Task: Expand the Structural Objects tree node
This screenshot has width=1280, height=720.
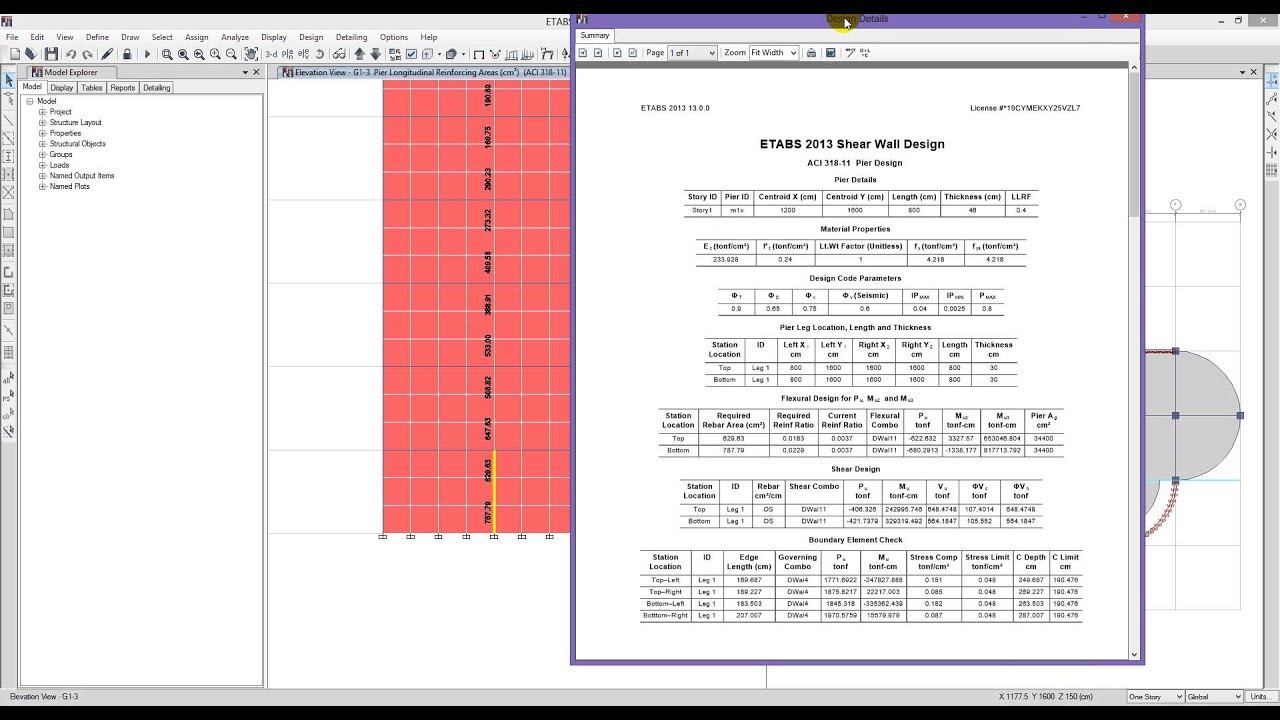Action: click(43, 144)
